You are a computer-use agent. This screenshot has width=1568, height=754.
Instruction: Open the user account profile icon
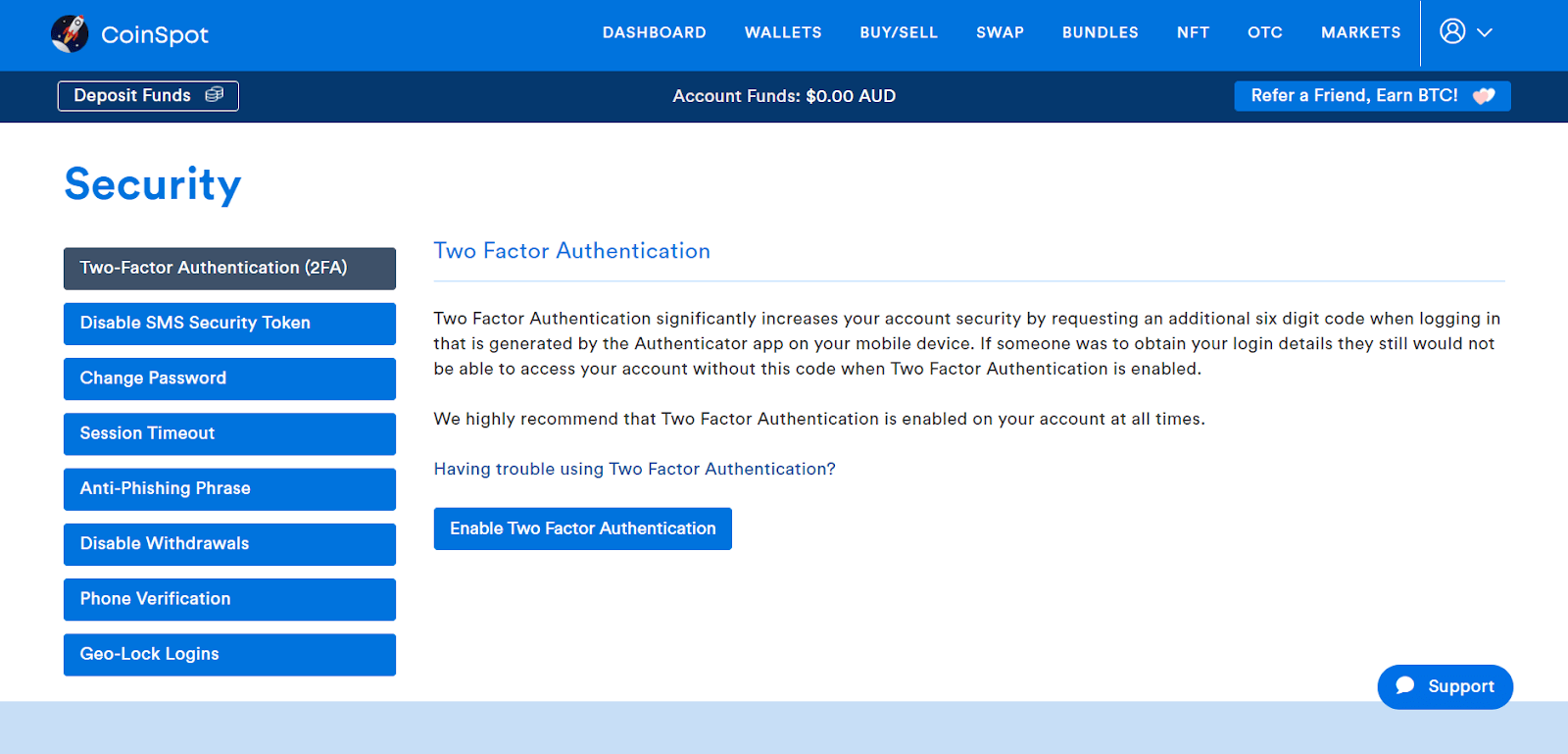(x=1452, y=31)
